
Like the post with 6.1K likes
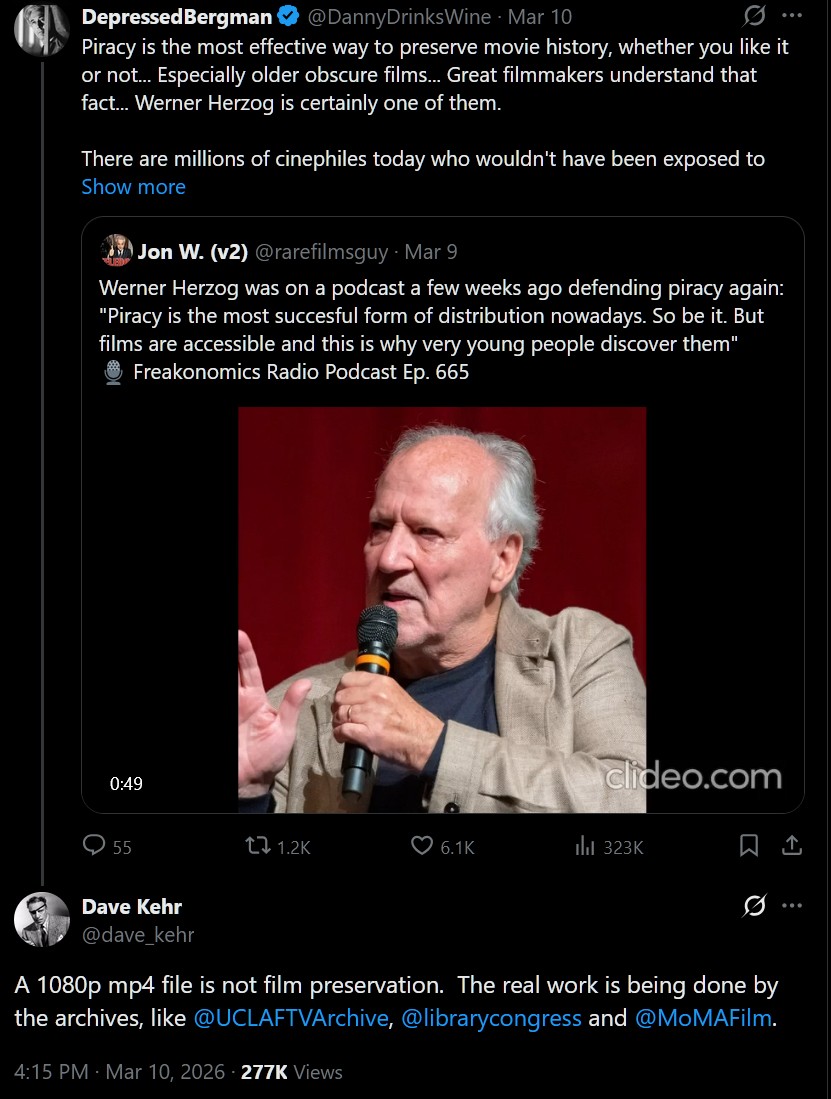click(x=423, y=846)
